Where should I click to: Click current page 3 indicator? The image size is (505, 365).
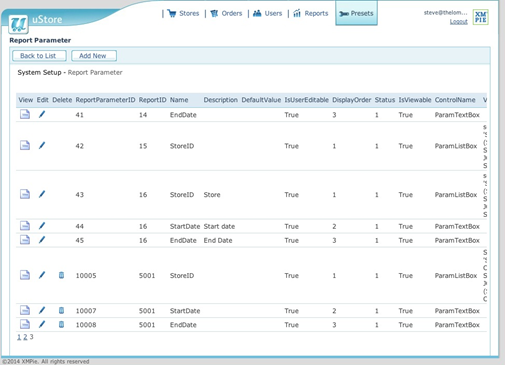pos(31,337)
